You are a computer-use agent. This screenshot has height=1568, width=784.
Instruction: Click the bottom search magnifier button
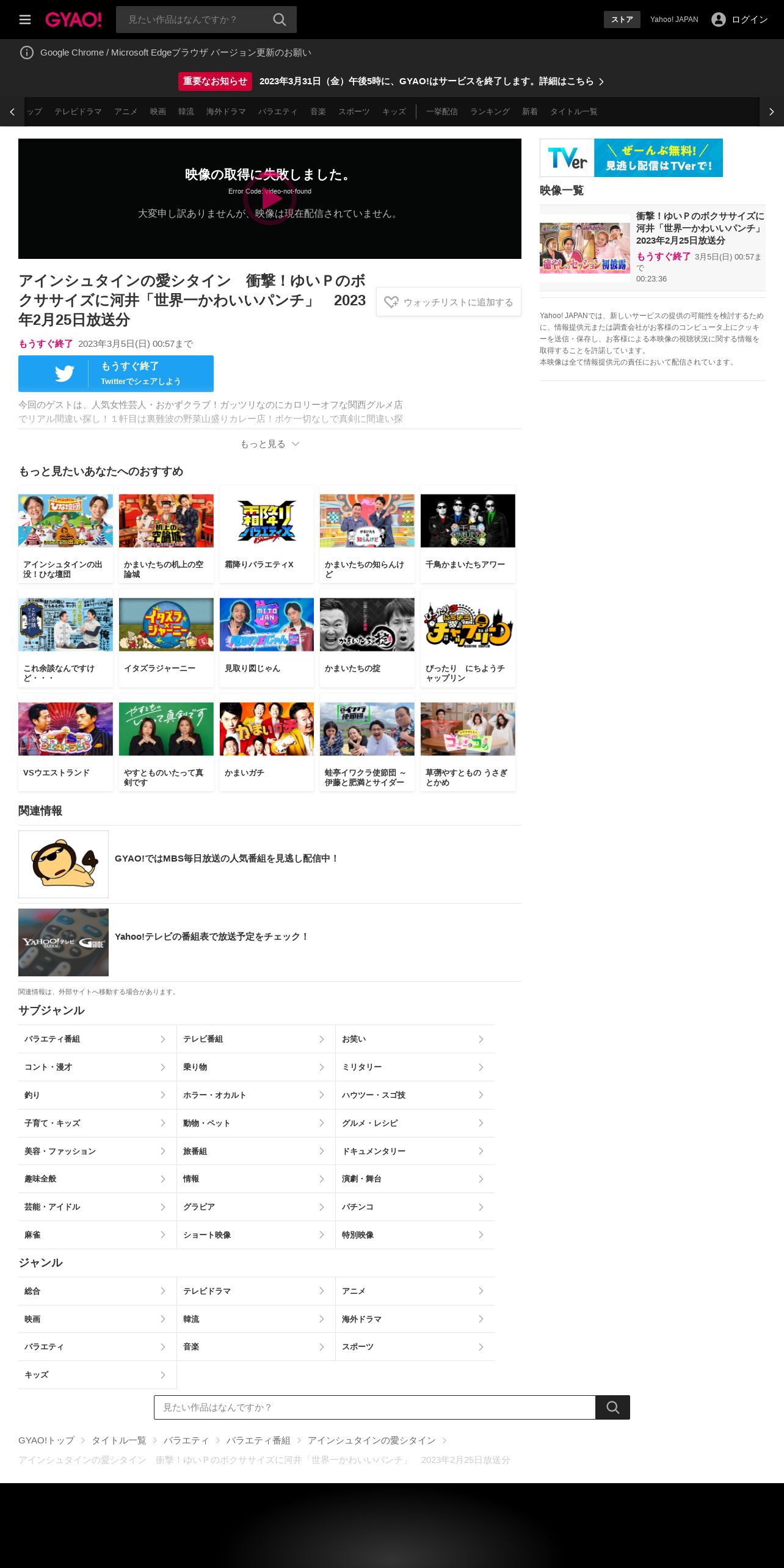[612, 1407]
